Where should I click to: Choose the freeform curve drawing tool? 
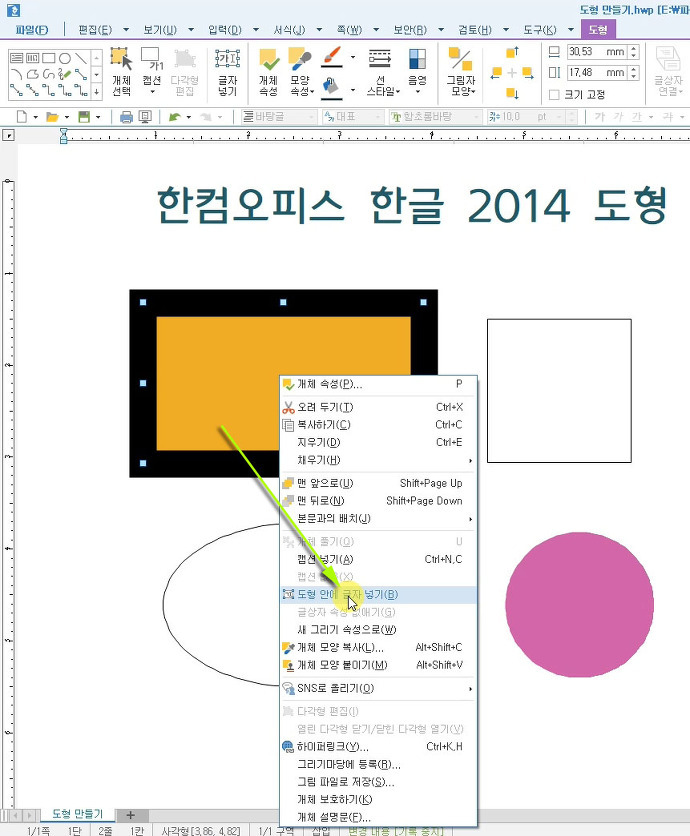[49, 75]
